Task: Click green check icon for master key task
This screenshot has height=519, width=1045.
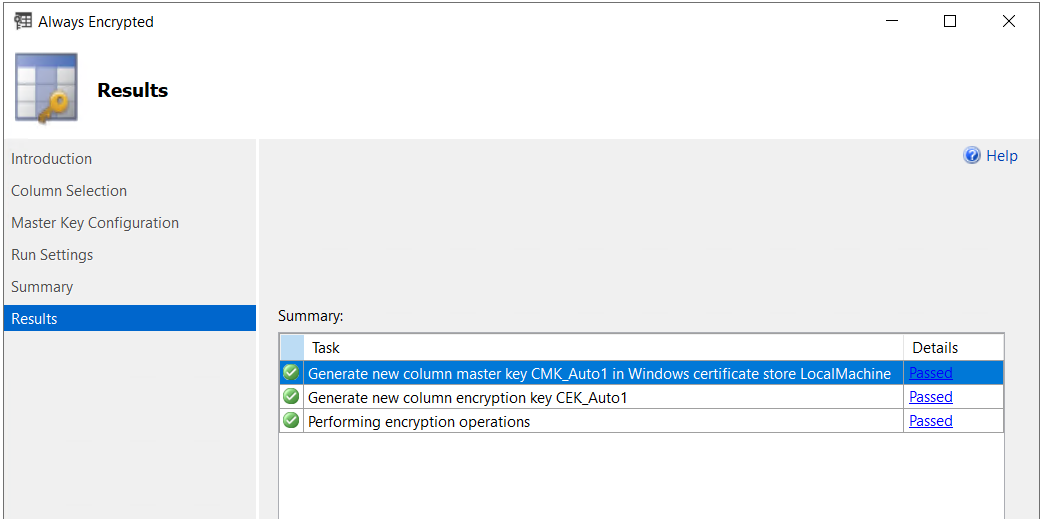Action: pos(291,373)
